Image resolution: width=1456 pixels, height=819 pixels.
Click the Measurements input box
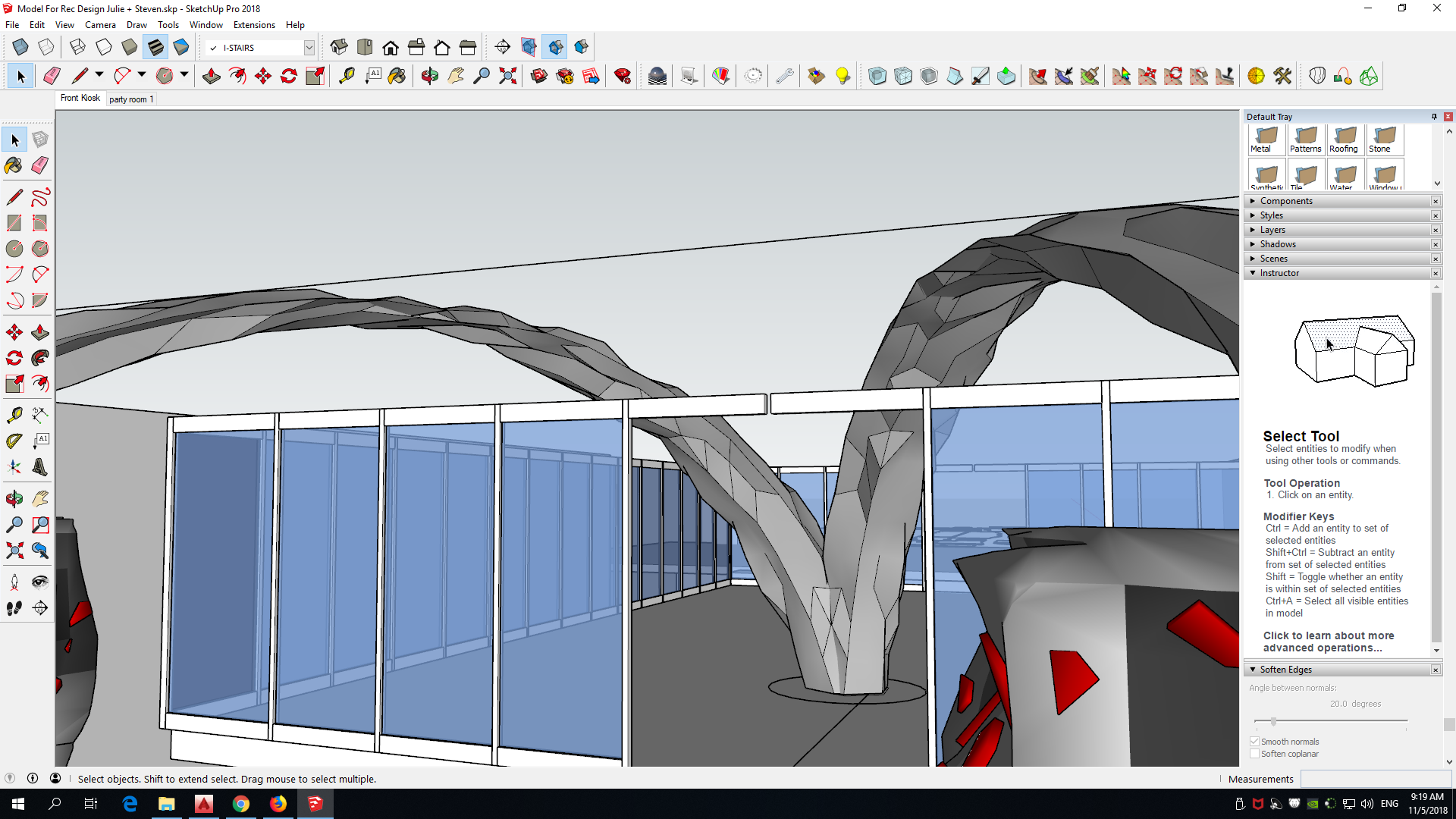pyautogui.click(x=1375, y=779)
